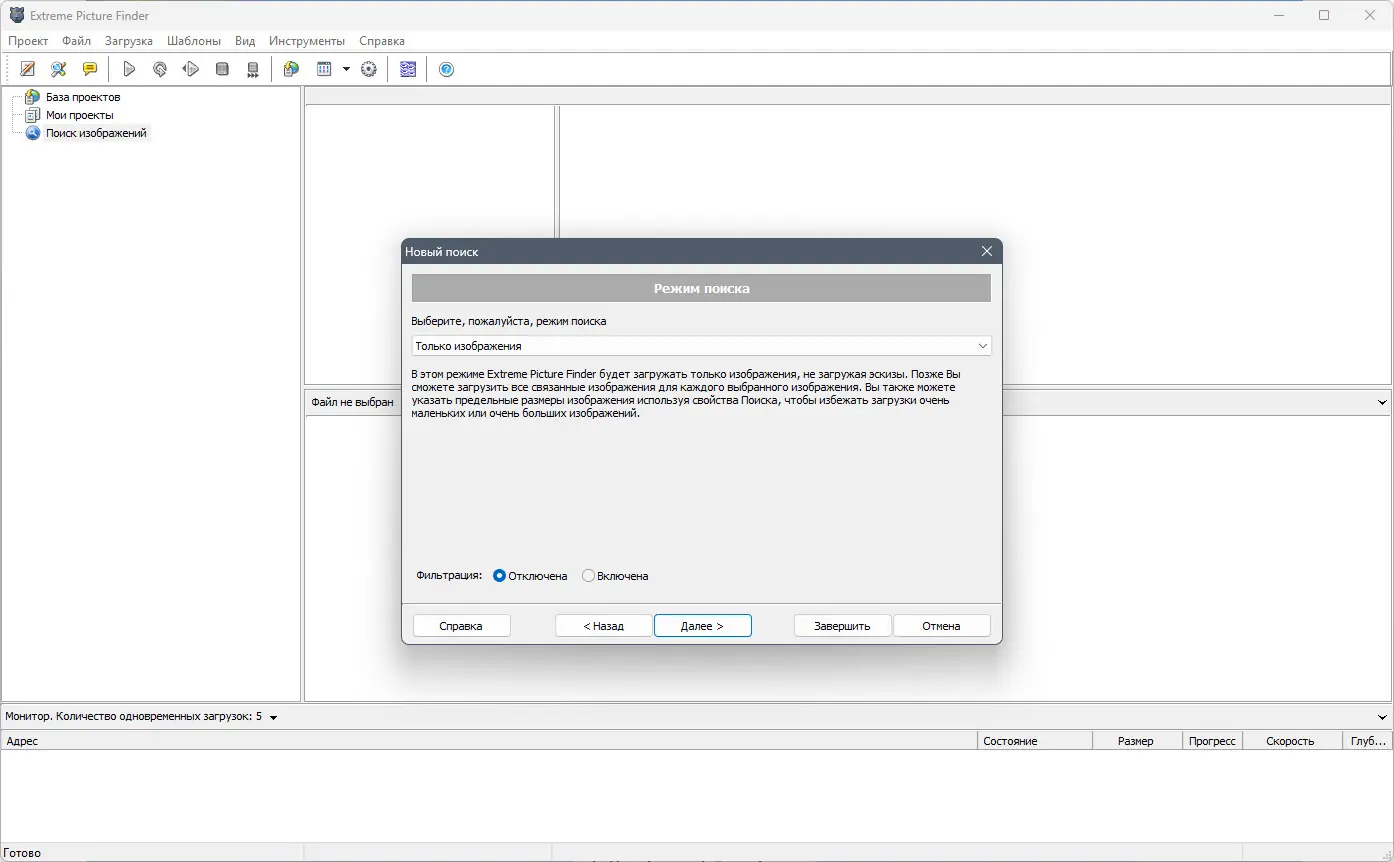Close the Новый поиск dialog
This screenshot has width=1394, height=862.
pyautogui.click(x=987, y=251)
